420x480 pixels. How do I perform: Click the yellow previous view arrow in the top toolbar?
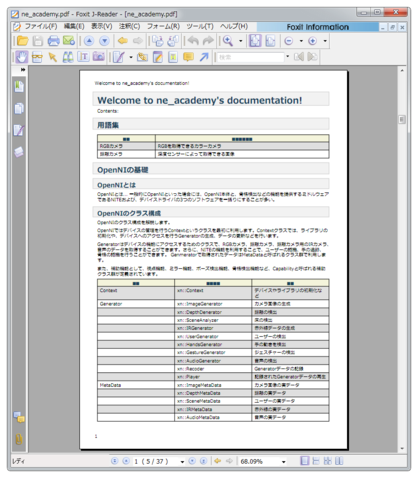click(123, 41)
